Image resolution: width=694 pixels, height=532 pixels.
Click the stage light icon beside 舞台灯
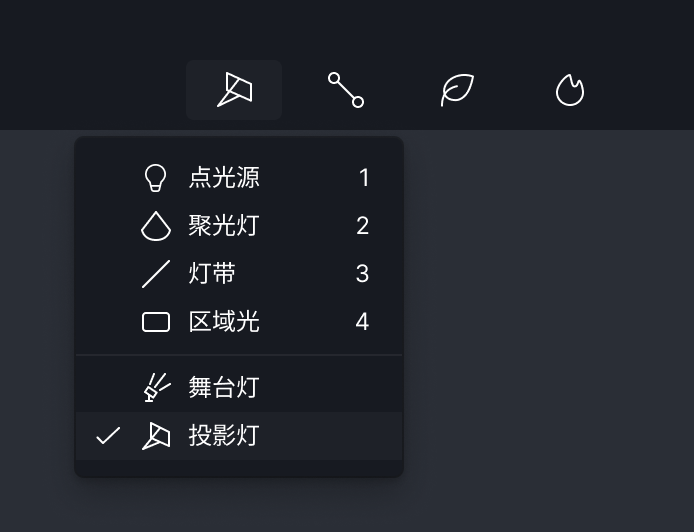(156, 387)
